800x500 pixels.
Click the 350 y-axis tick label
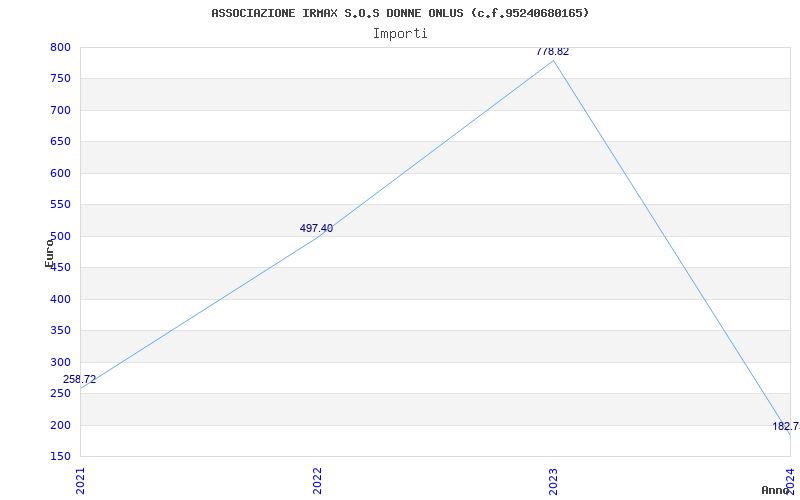[60, 331]
